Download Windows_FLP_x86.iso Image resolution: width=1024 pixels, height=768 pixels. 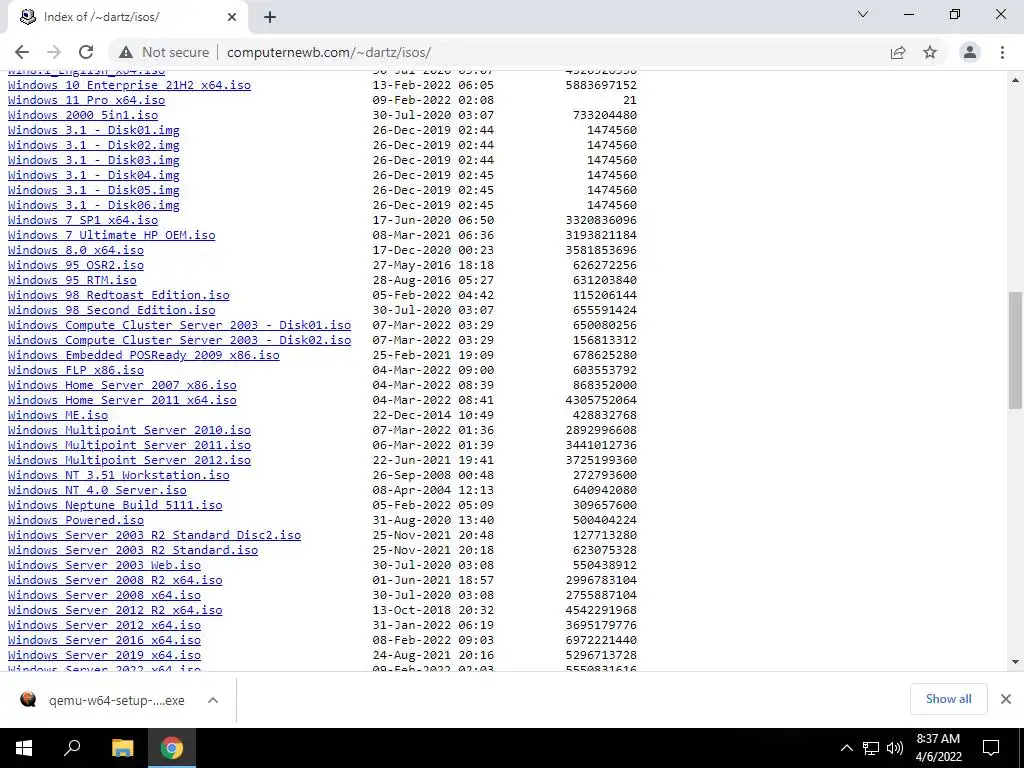(x=76, y=370)
